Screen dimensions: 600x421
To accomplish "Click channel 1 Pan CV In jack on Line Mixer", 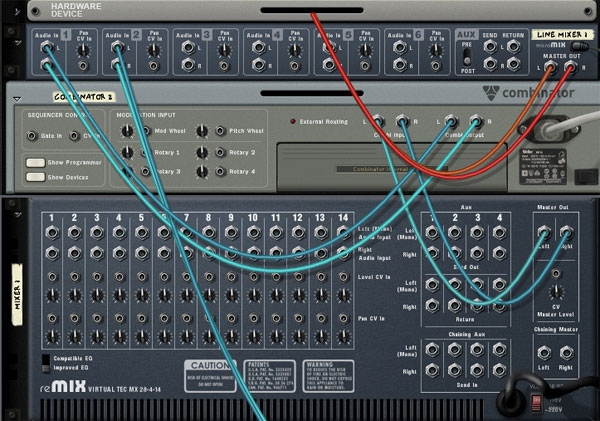I will (x=83, y=66).
